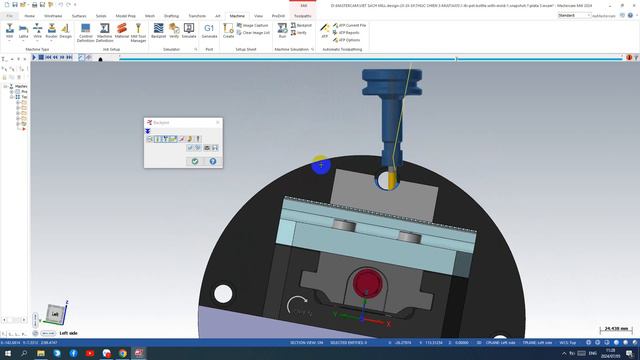Screen dimensions: 640x360
Task: Toggle Run mode in backplot bar
Action: pyautogui.click(x=89, y=58)
